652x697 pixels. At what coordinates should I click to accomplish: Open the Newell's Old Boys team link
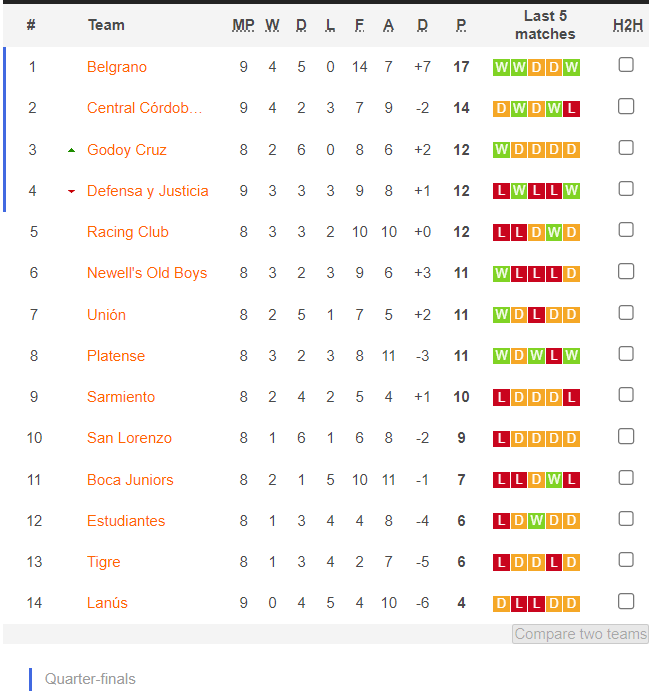147,273
